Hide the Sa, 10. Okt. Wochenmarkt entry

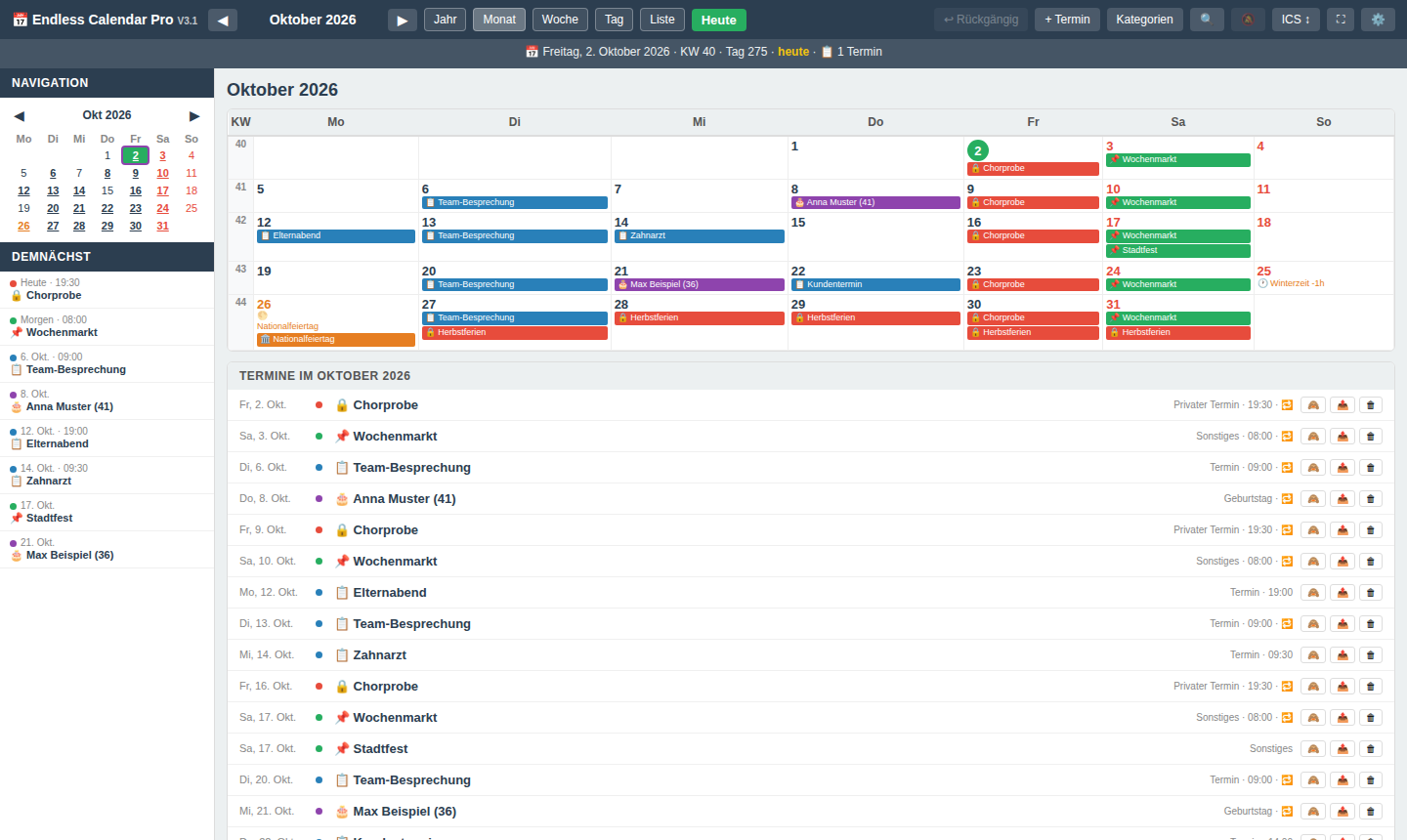1313,561
